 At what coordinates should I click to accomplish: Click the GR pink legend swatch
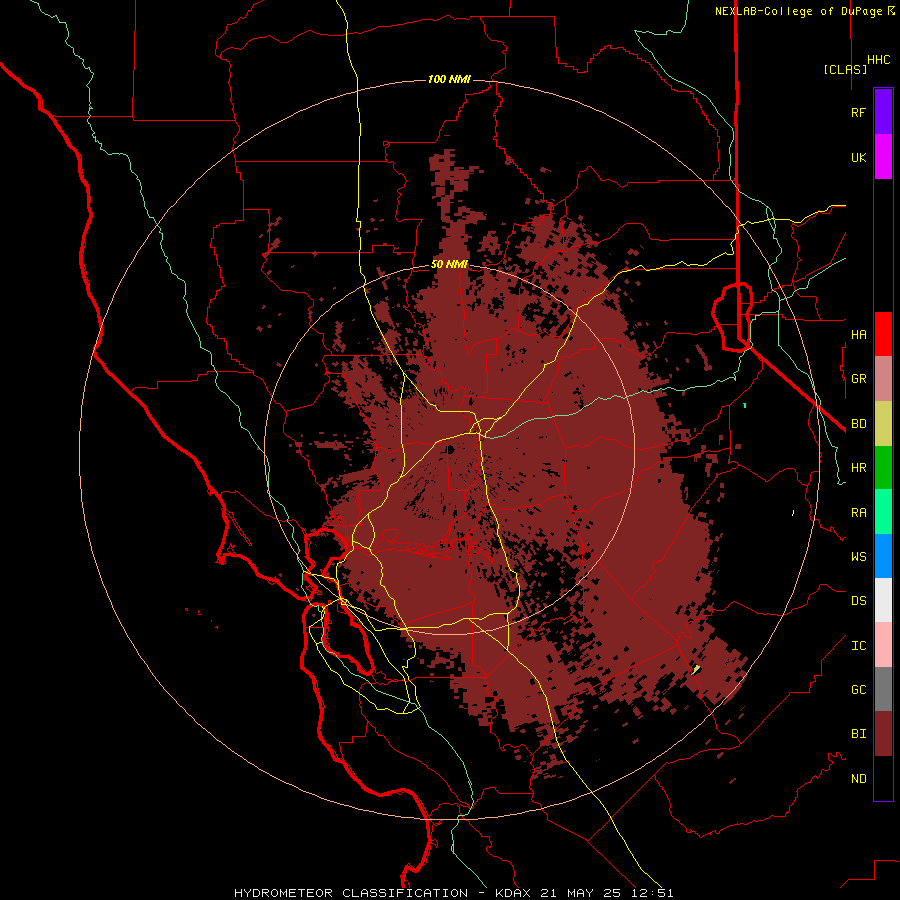[883, 379]
